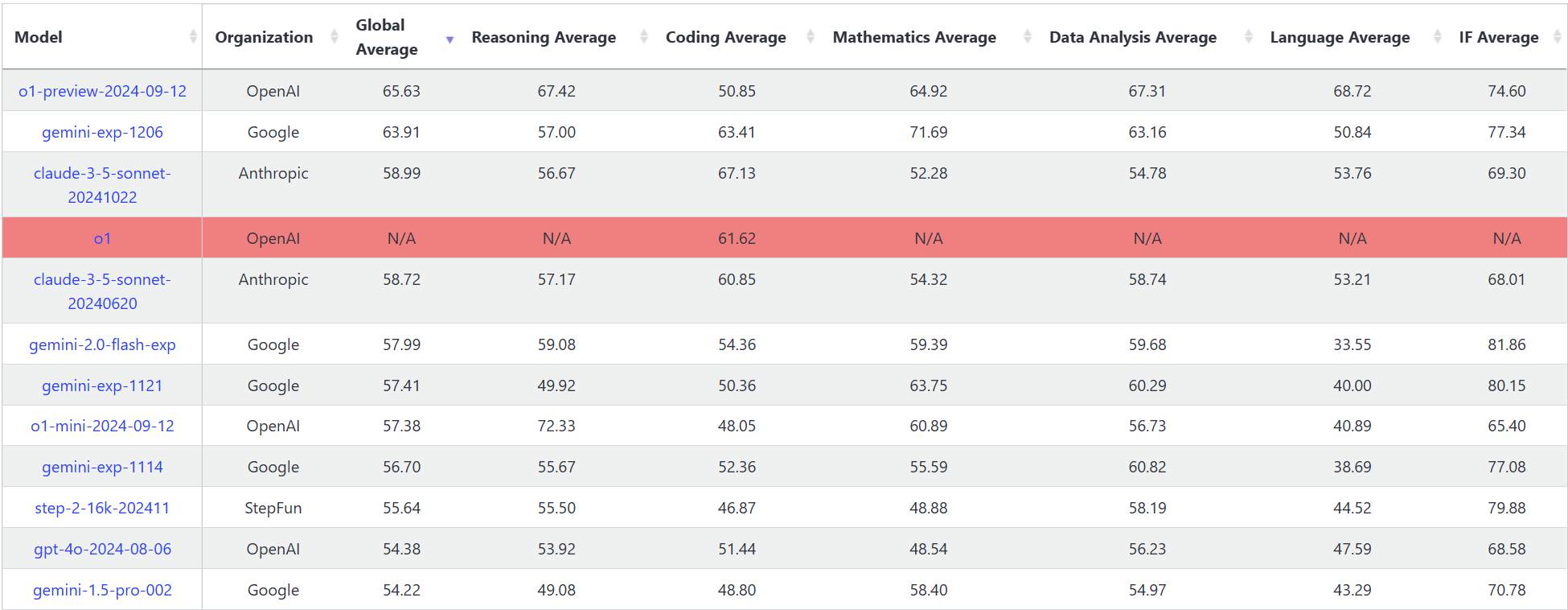Click the sort icon next to Organization
This screenshot has width=1568, height=610.
(x=335, y=37)
